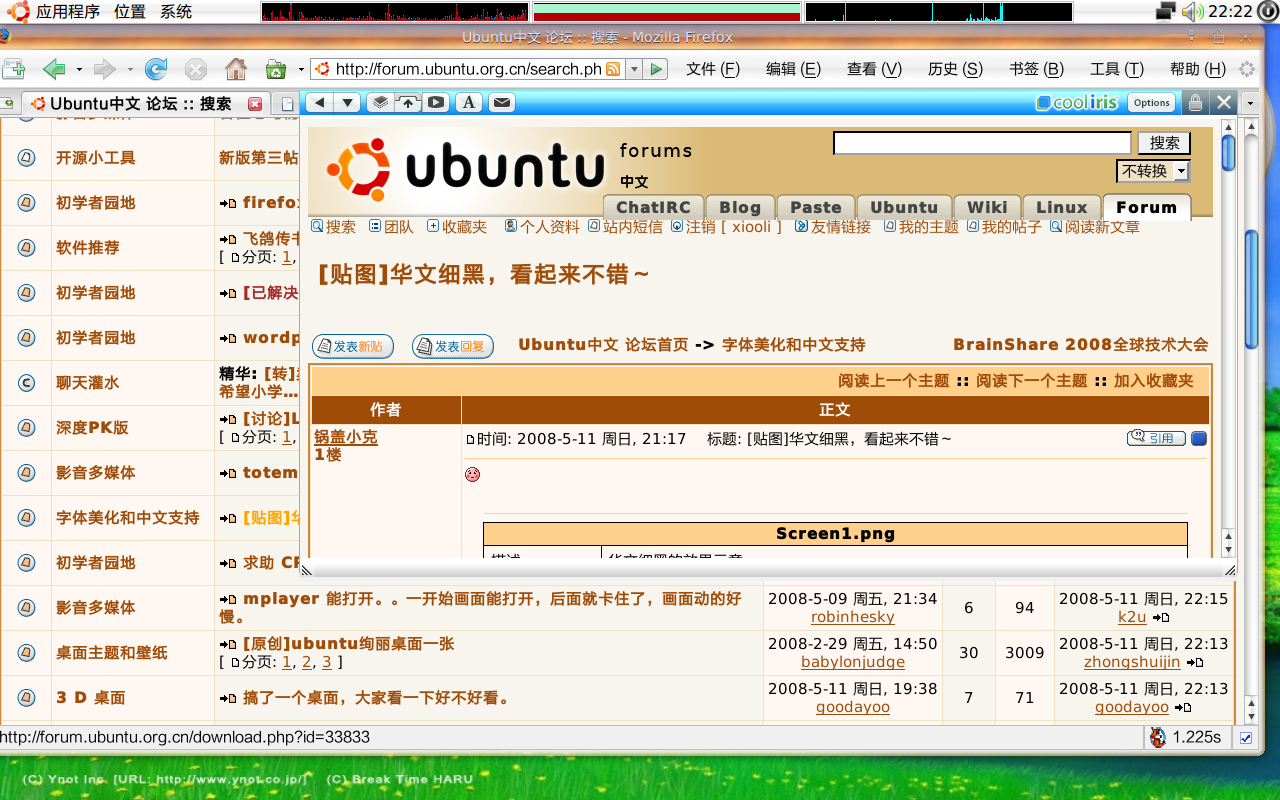Open the 帮助 (H) menu

point(1197,69)
